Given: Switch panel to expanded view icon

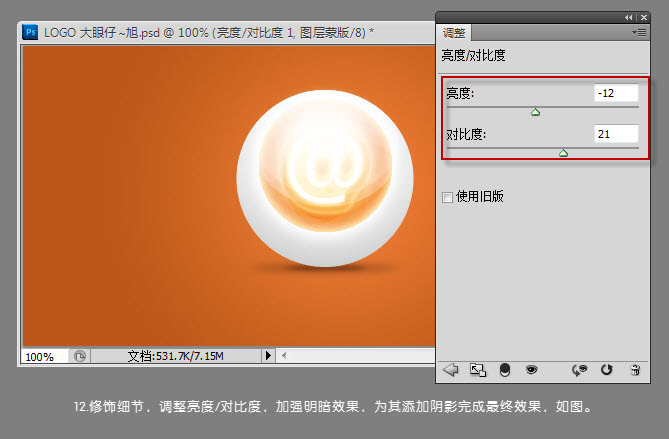Looking at the screenshot, I should click(x=477, y=370).
